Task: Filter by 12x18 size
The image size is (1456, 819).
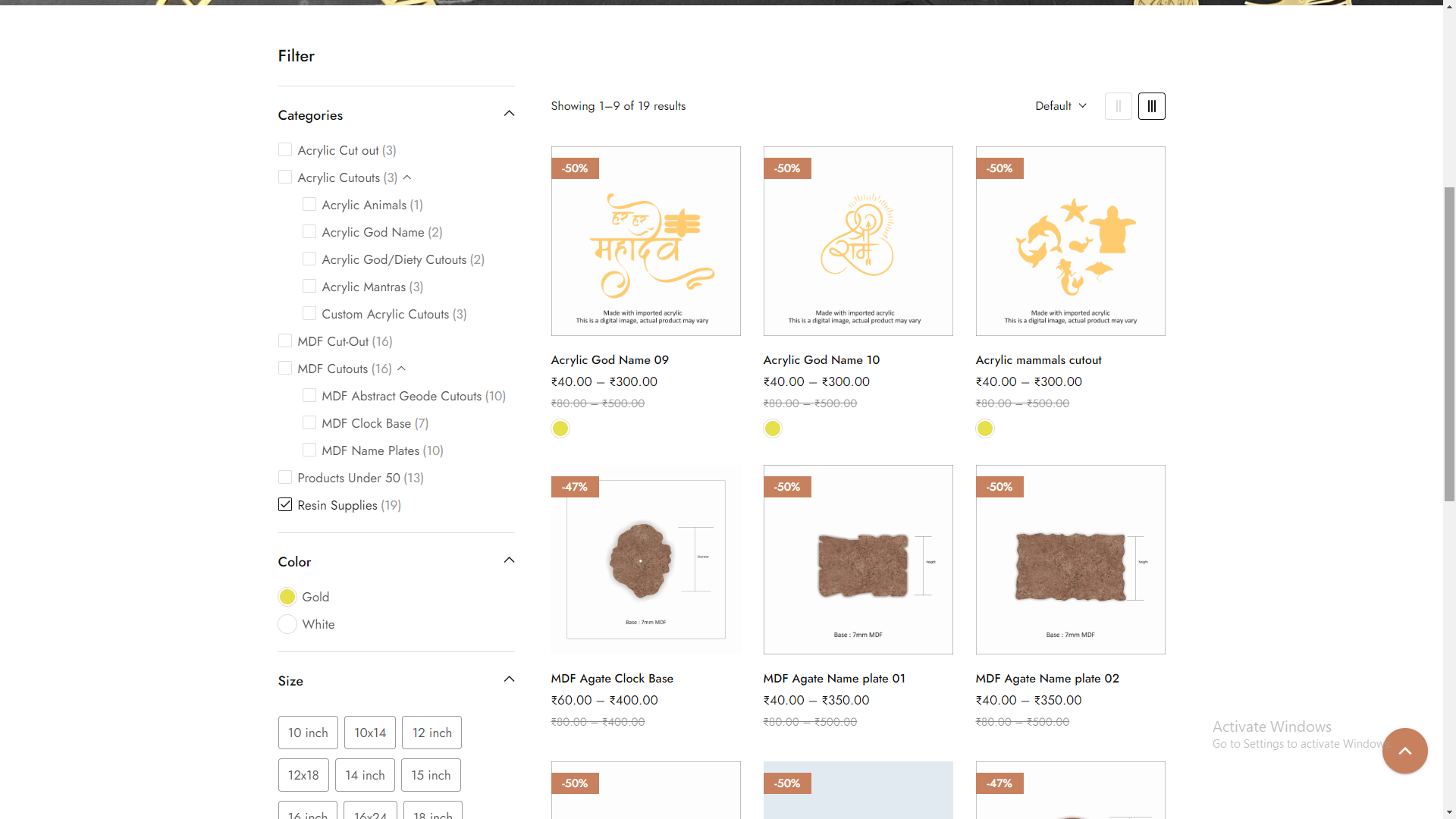Action: (x=303, y=776)
